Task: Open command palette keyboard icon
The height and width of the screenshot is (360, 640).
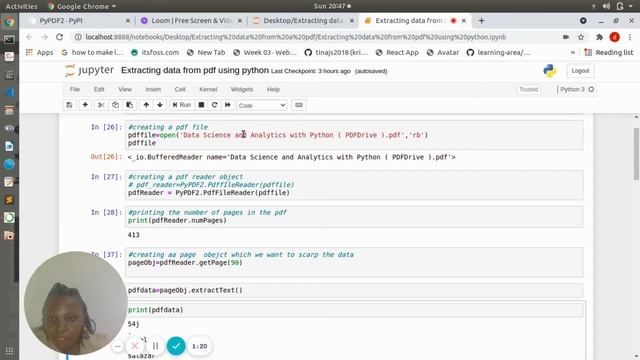Action: point(299,105)
